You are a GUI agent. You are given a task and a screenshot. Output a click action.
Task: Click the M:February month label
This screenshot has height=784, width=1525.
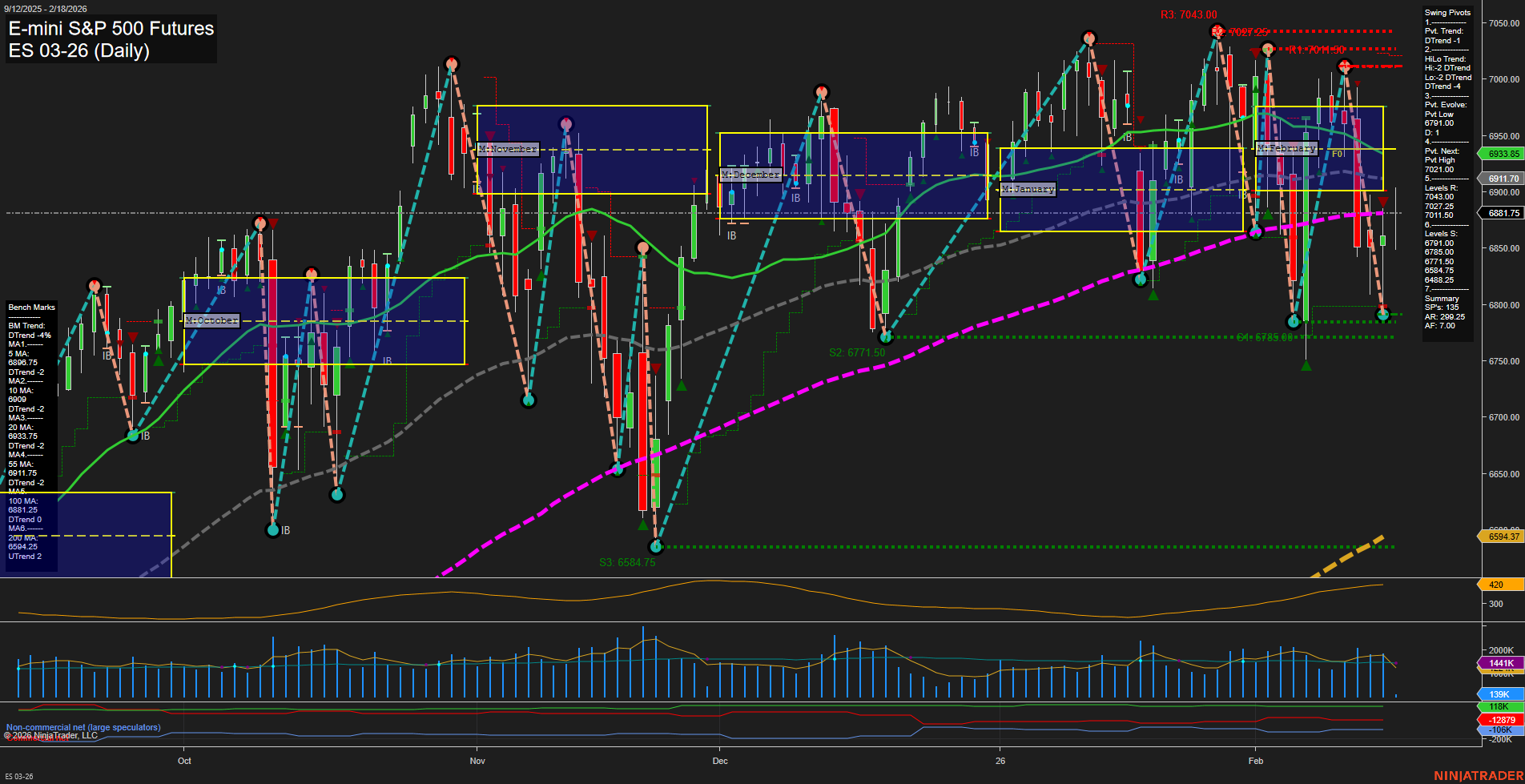(x=1286, y=148)
